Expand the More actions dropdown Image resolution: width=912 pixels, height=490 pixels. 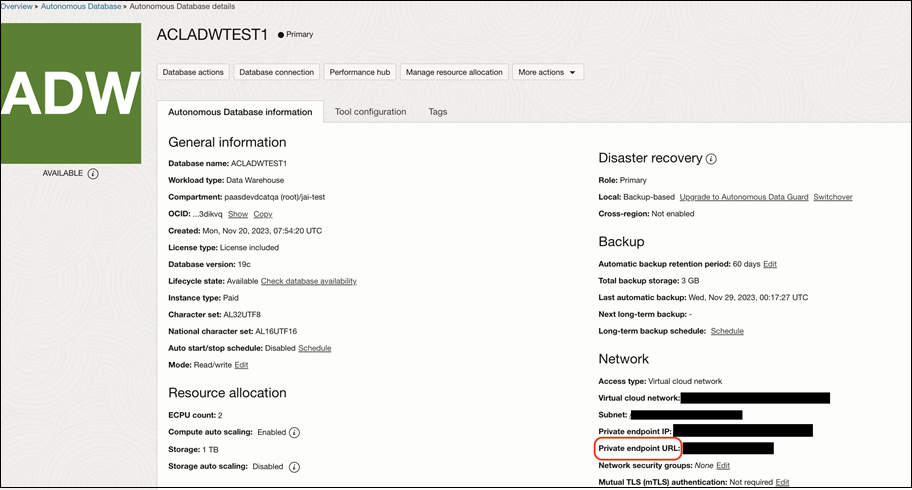click(x=547, y=72)
